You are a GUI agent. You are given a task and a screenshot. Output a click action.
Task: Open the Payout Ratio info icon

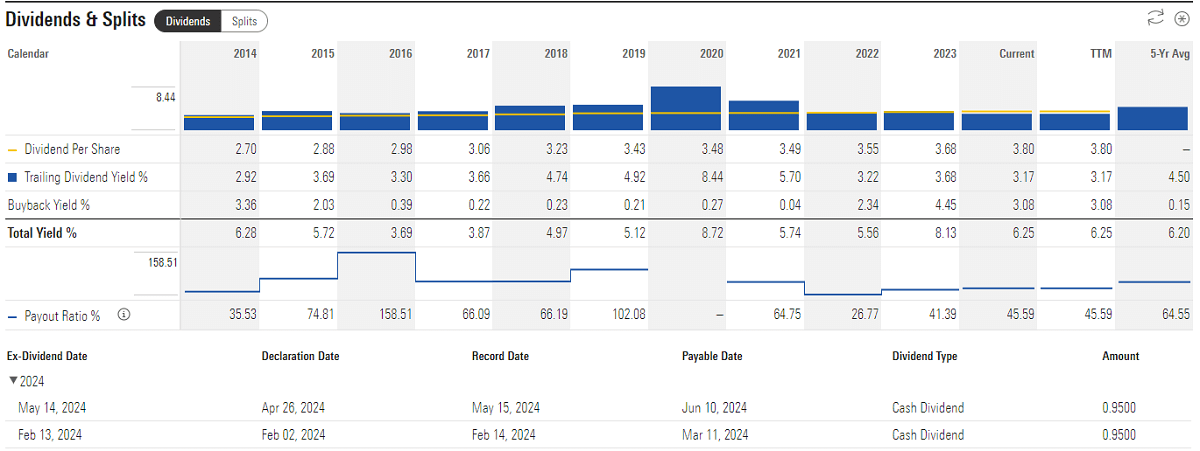pyautogui.click(x=124, y=315)
